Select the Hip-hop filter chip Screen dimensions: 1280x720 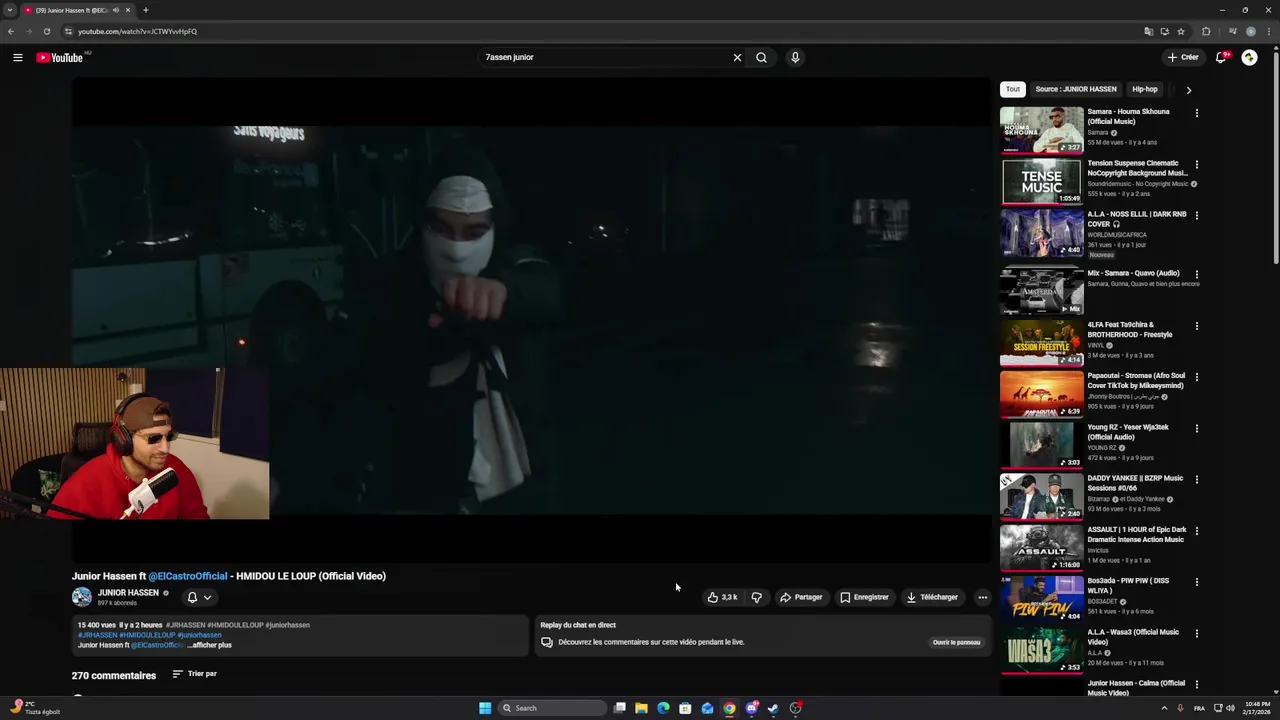[x=1144, y=89]
